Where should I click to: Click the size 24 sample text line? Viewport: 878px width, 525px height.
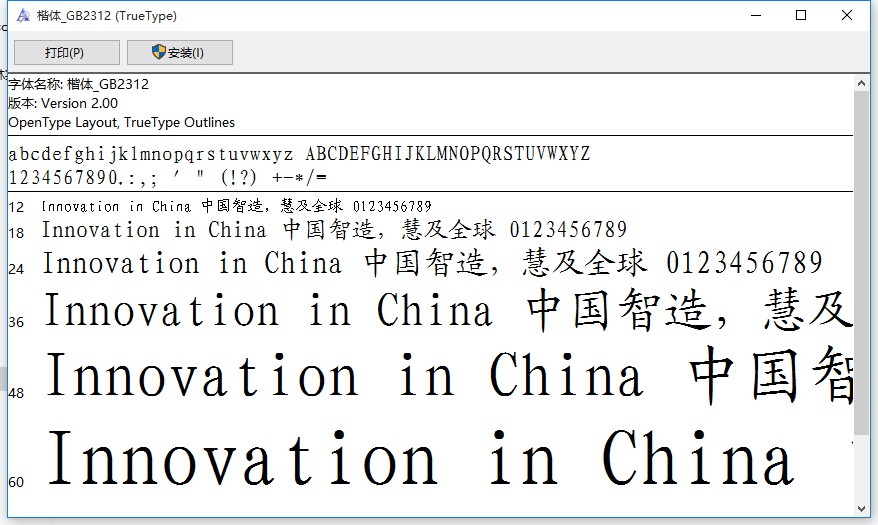tap(433, 263)
